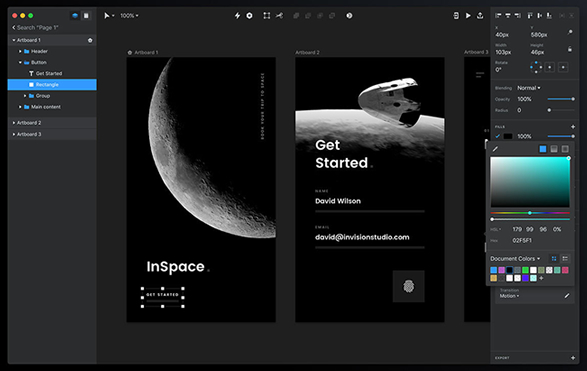Open the Document Colors dropdown

pos(515,259)
